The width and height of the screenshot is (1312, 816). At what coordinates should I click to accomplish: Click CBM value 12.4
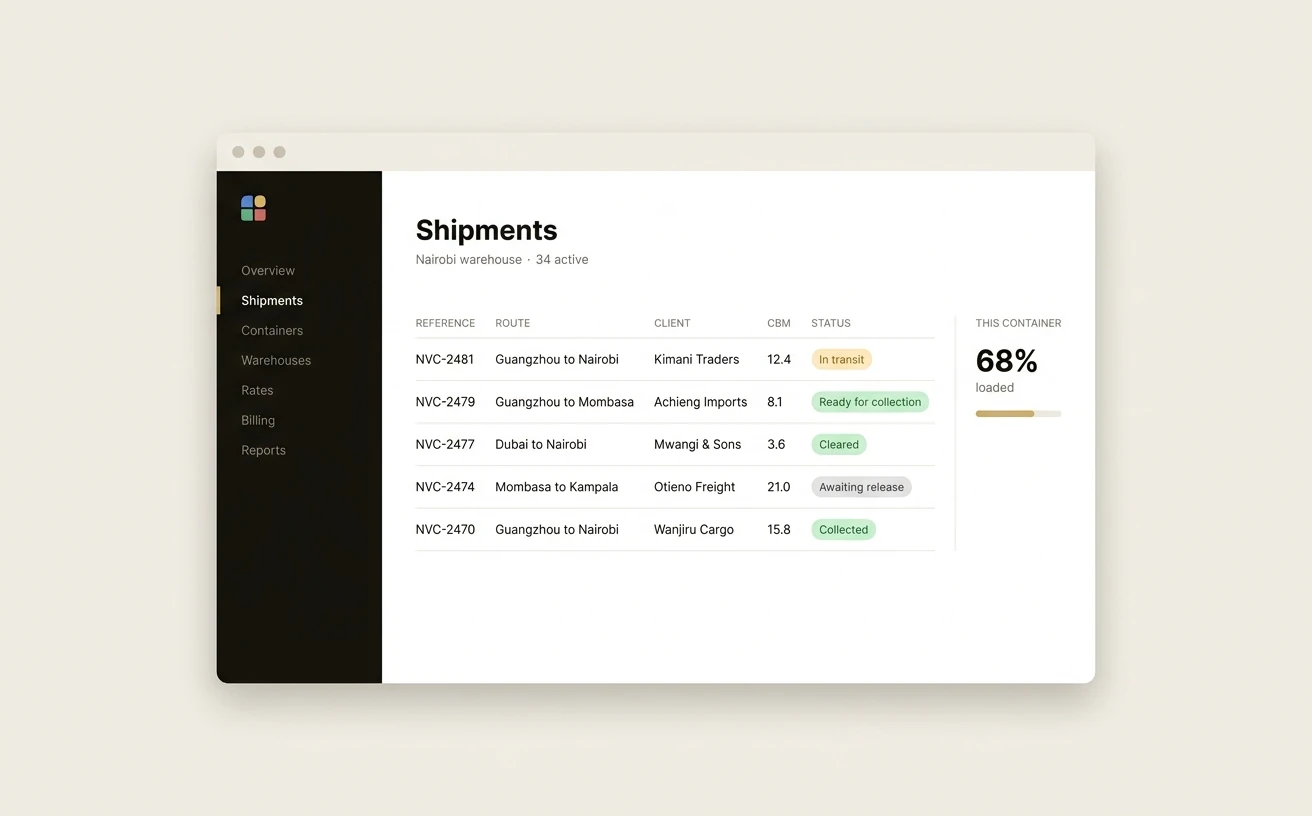(x=779, y=359)
